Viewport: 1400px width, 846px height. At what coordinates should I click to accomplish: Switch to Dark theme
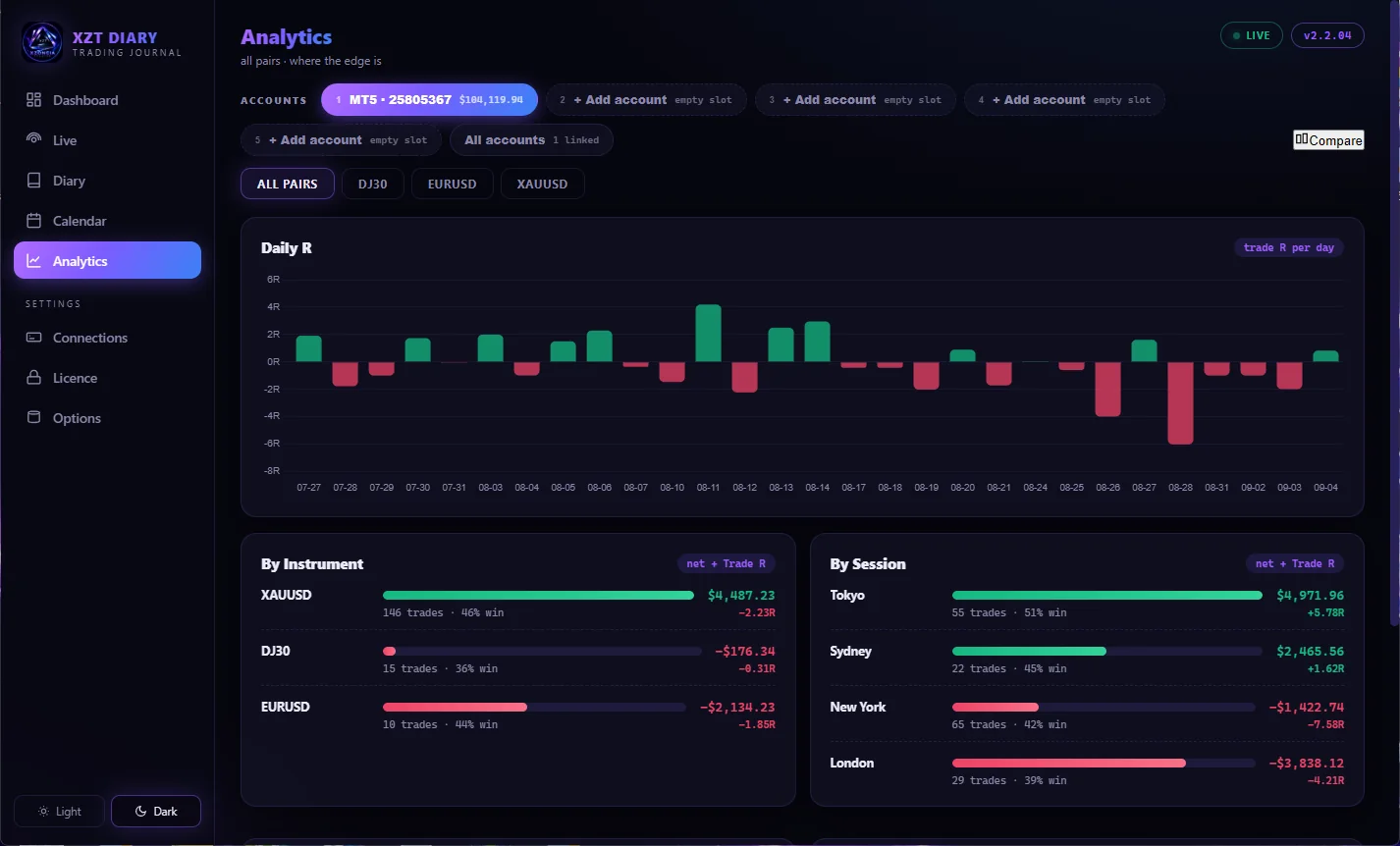[156, 812]
